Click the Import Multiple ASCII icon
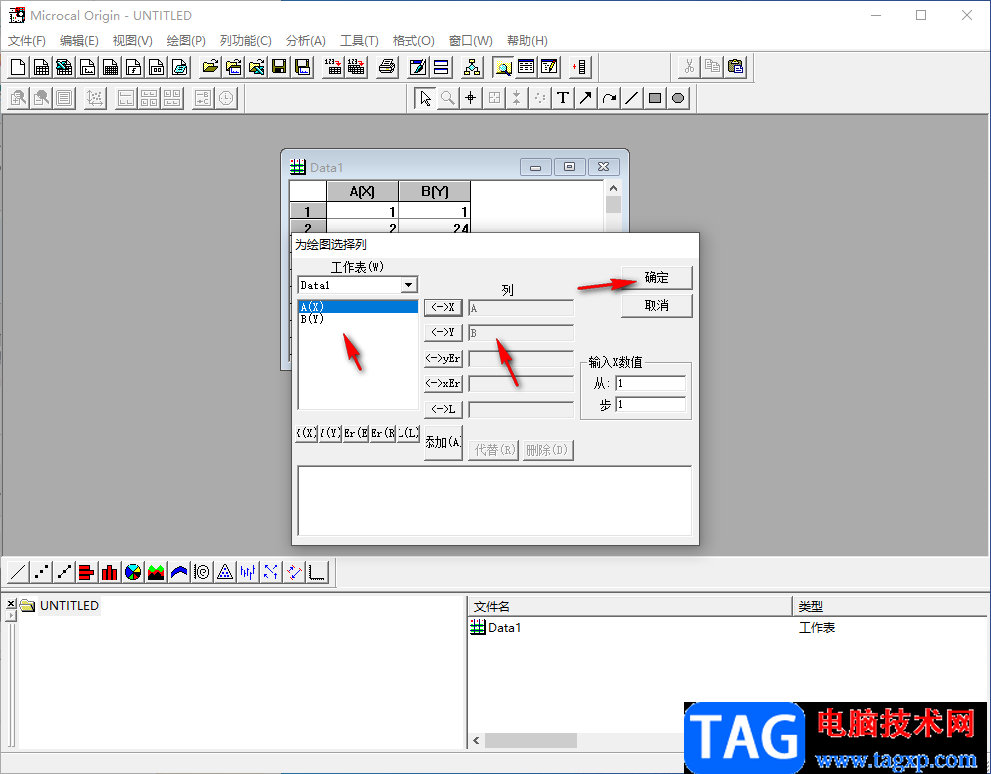Screen dimensions: 991x774 tap(356, 67)
